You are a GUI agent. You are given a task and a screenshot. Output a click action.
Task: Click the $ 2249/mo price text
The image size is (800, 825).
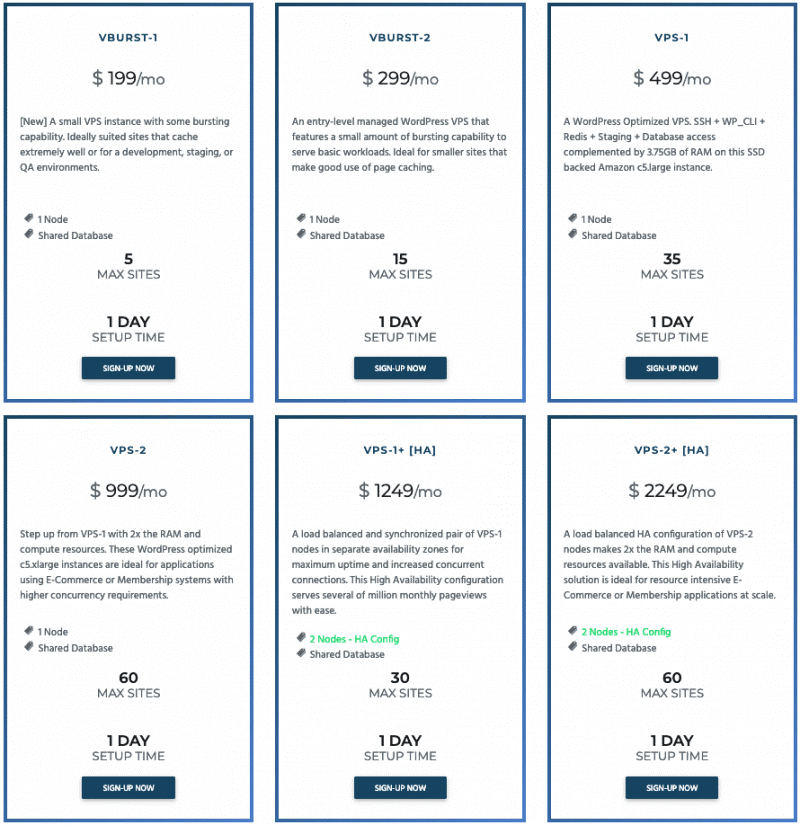coord(672,490)
